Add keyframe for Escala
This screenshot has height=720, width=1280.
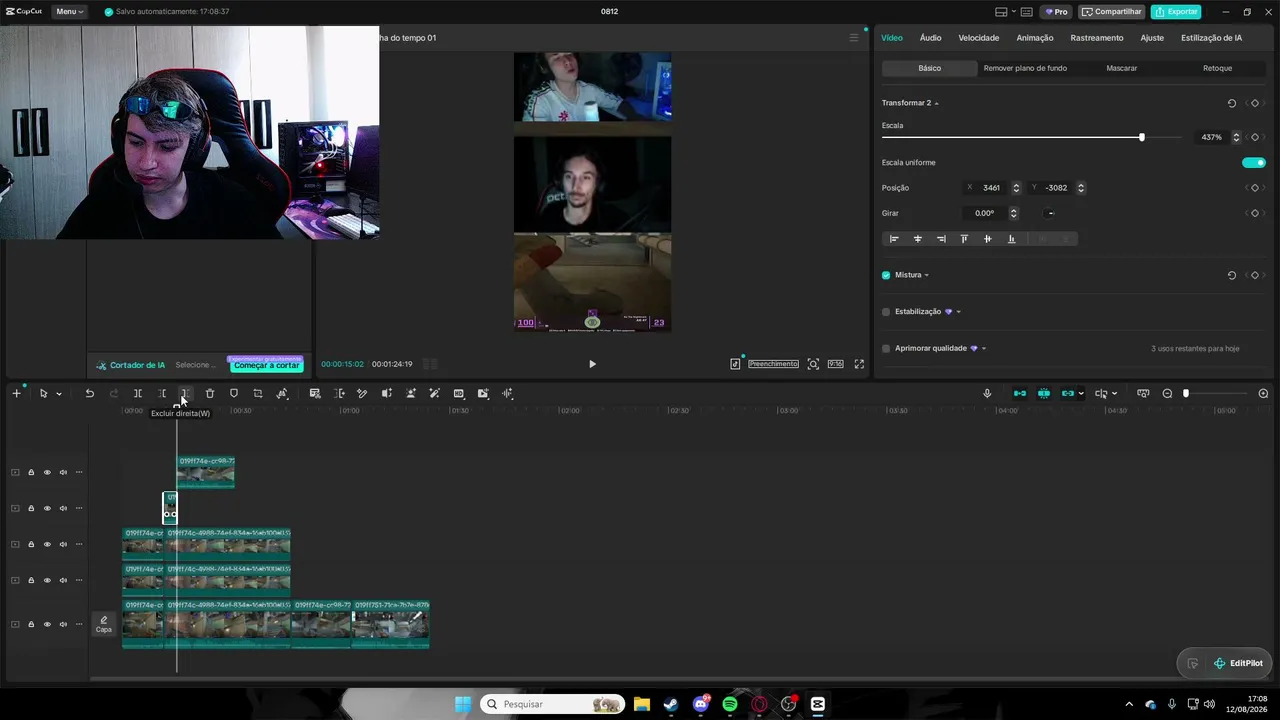coord(1255,137)
